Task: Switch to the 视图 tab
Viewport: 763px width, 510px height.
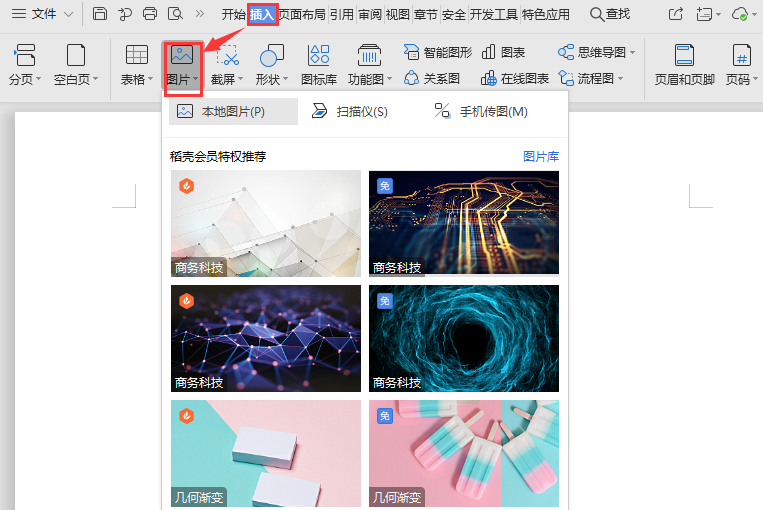Action: (x=398, y=15)
